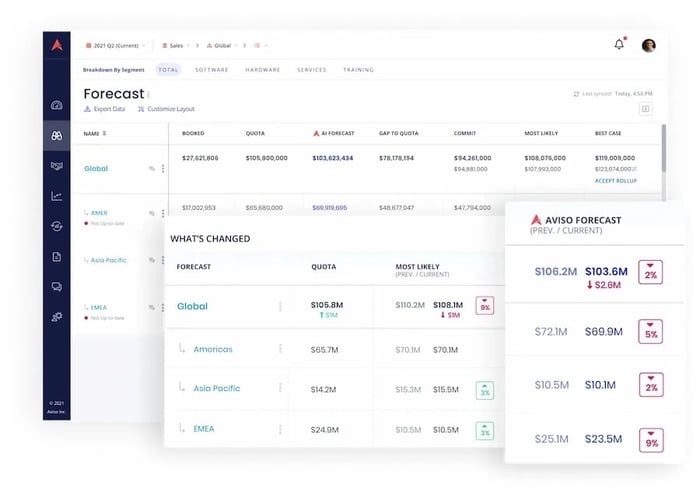Switch to the TRAINING segment tab
Viewport: 700px width, 493px height.
(x=358, y=70)
